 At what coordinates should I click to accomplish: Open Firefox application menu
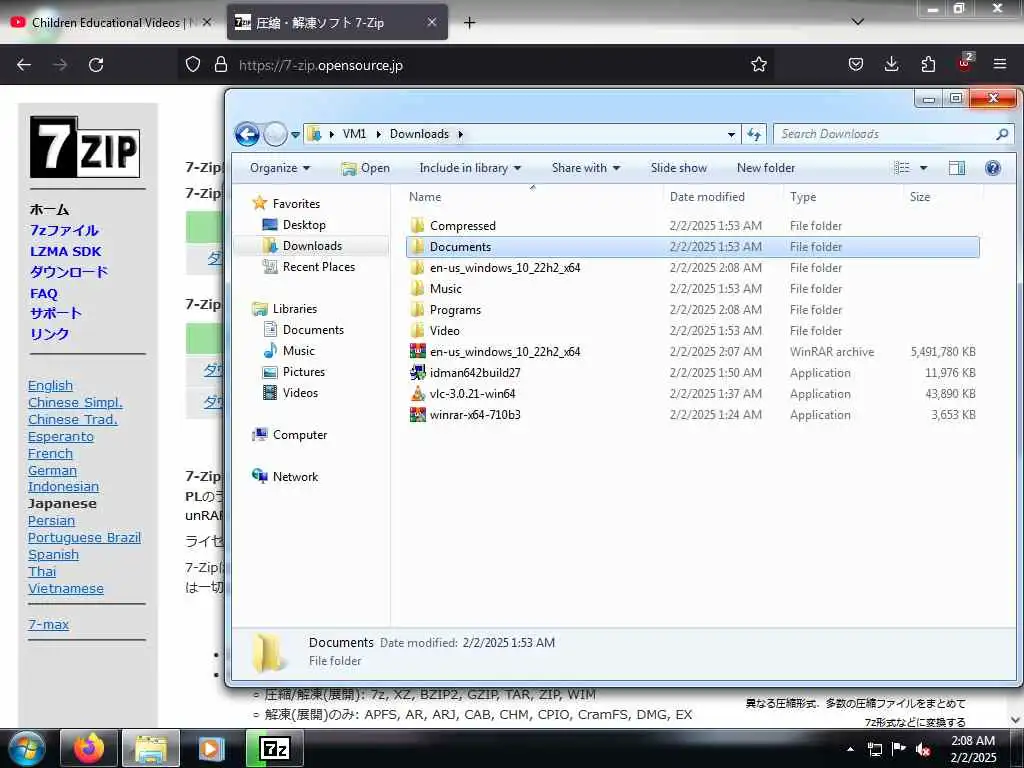[x=999, y=64]
